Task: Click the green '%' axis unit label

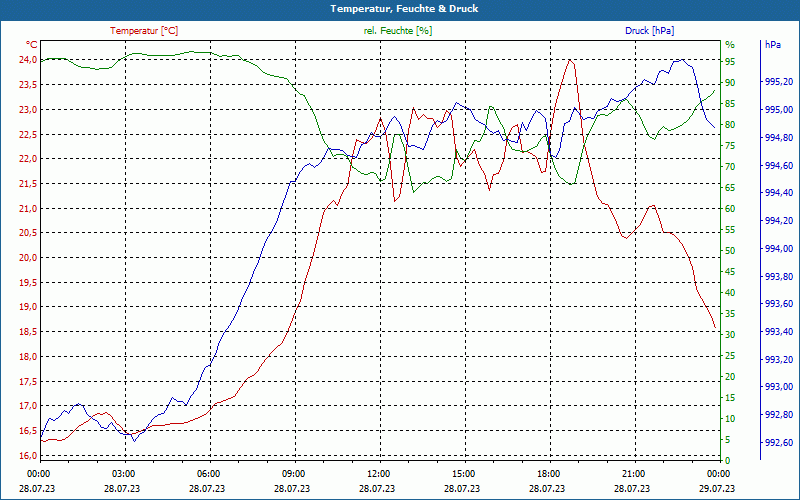Action: [x=730, y=45]
